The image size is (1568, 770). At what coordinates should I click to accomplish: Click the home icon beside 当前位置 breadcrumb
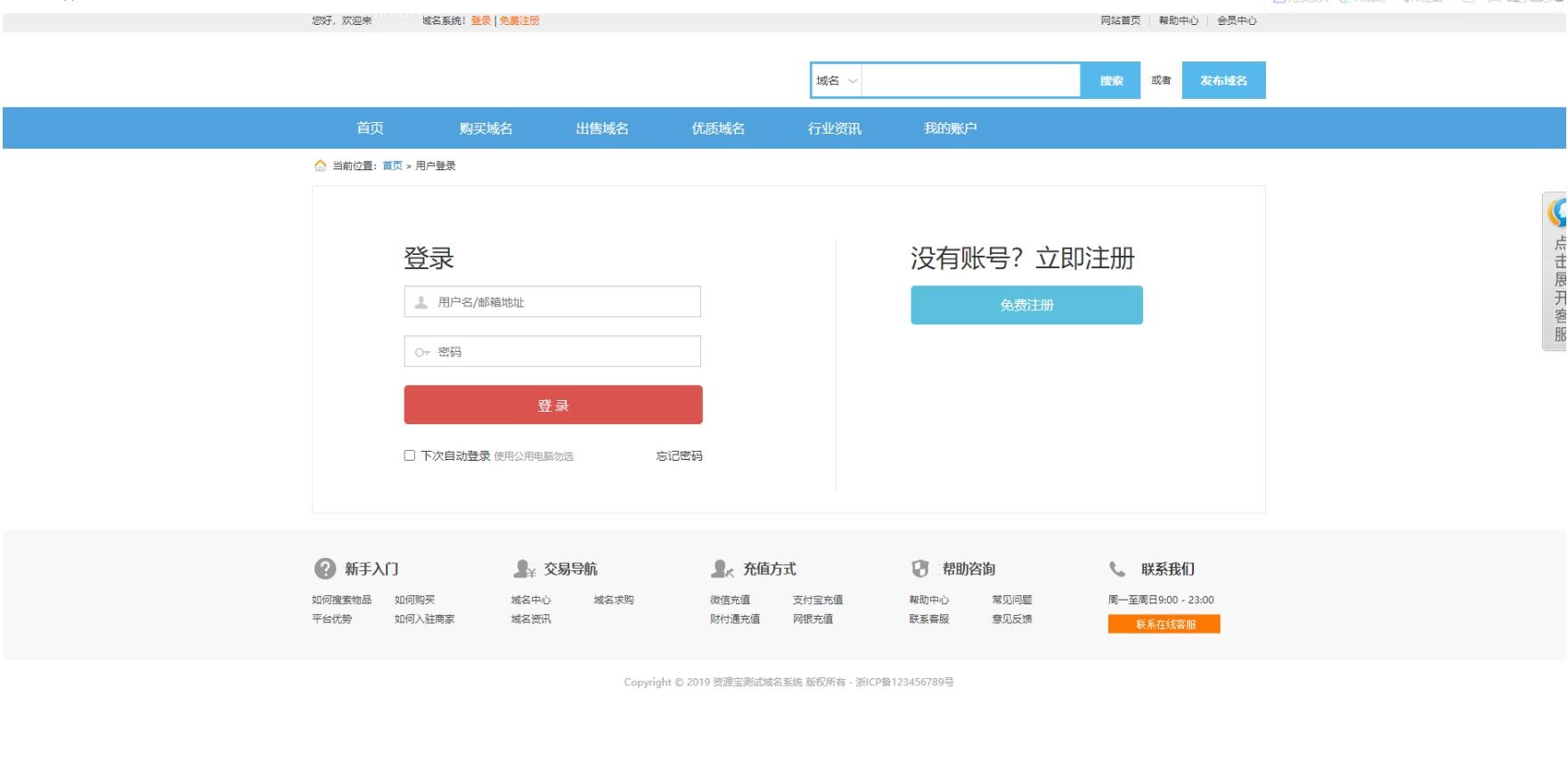tap(321, 166)
